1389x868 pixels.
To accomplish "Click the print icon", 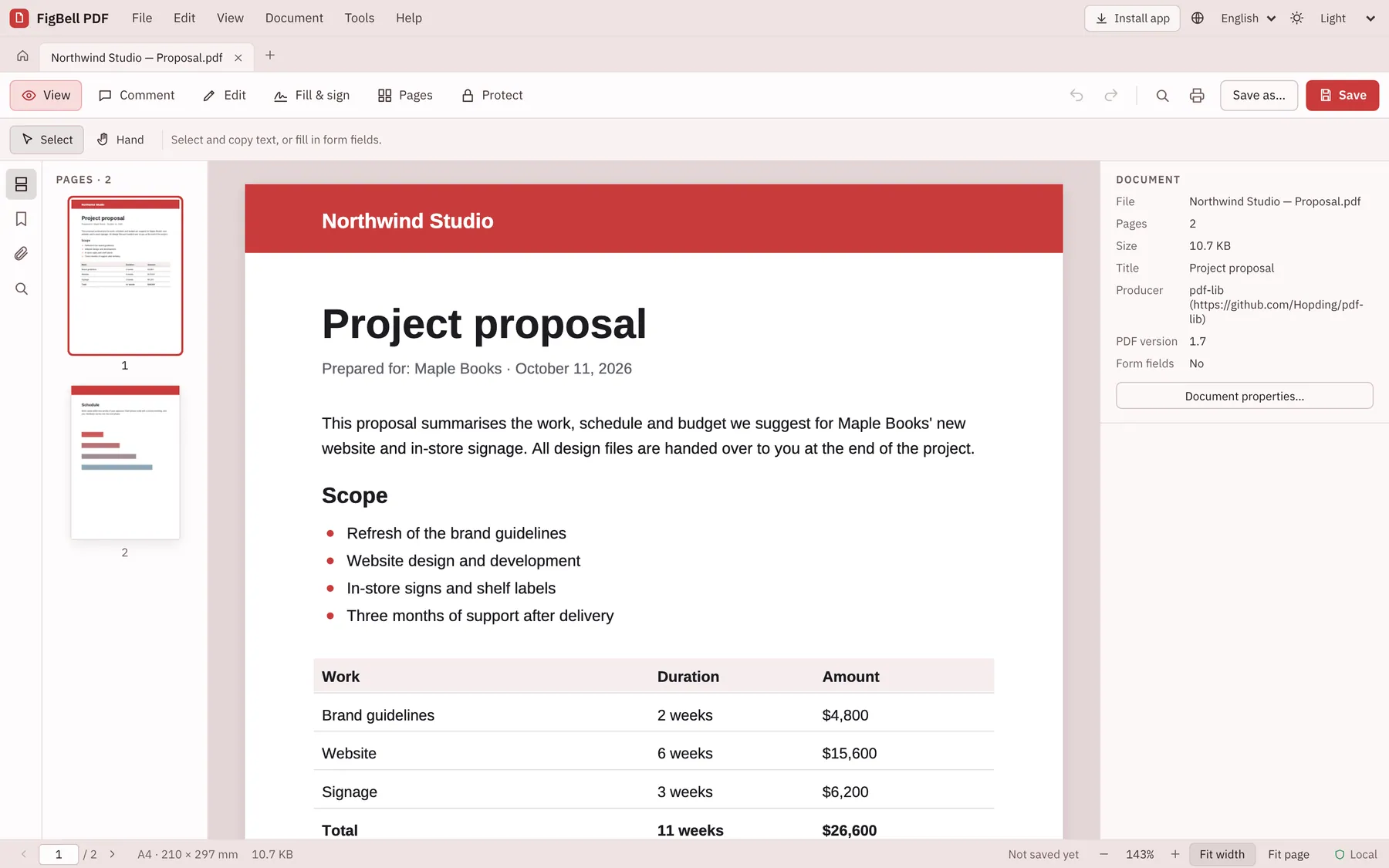I will point(1197,95).
